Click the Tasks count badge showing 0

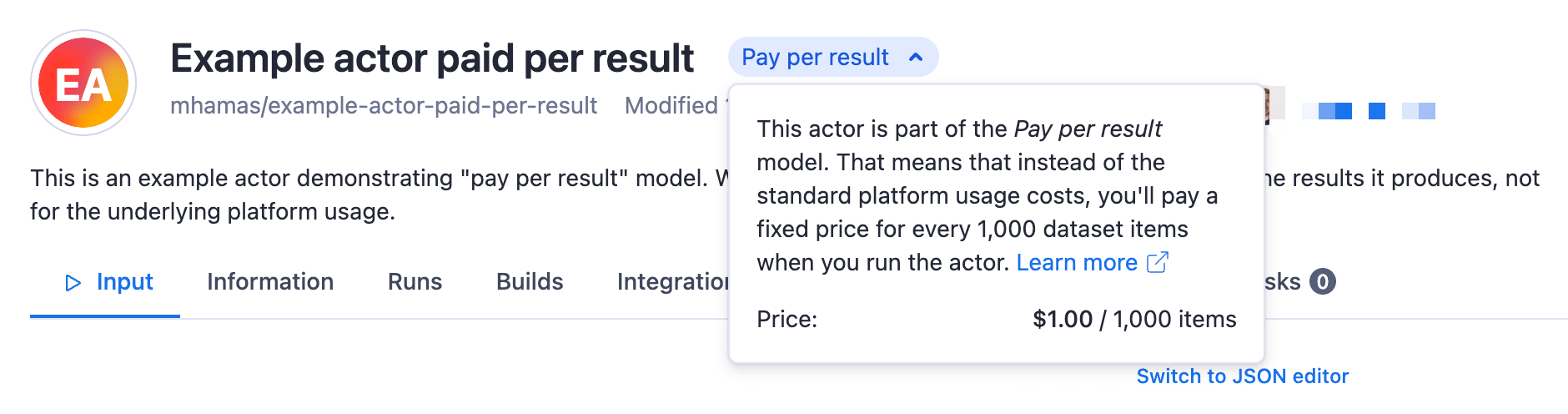click(x=1322, y=282)
